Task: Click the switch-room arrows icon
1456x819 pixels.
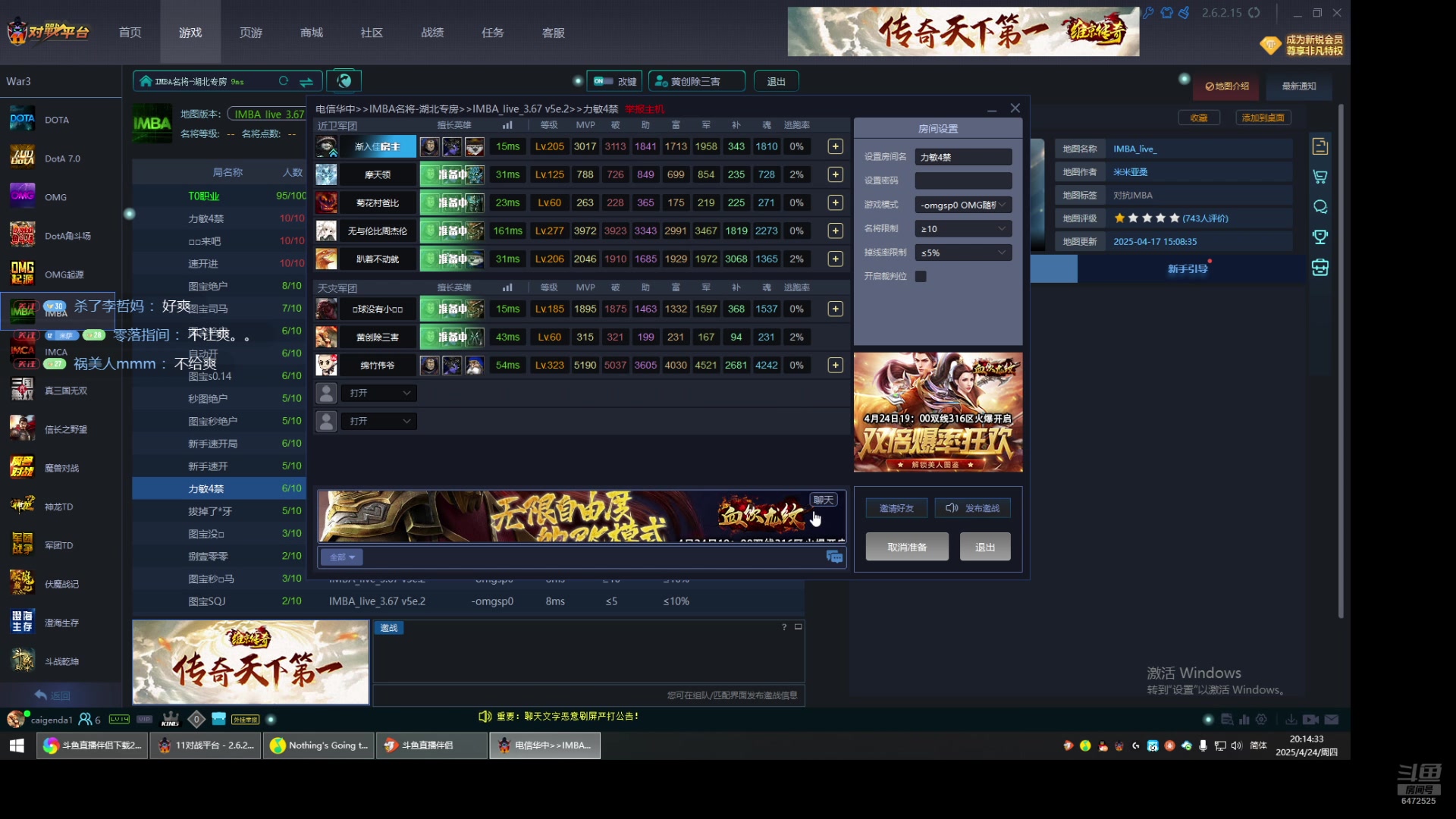Action: pos(306,81)
